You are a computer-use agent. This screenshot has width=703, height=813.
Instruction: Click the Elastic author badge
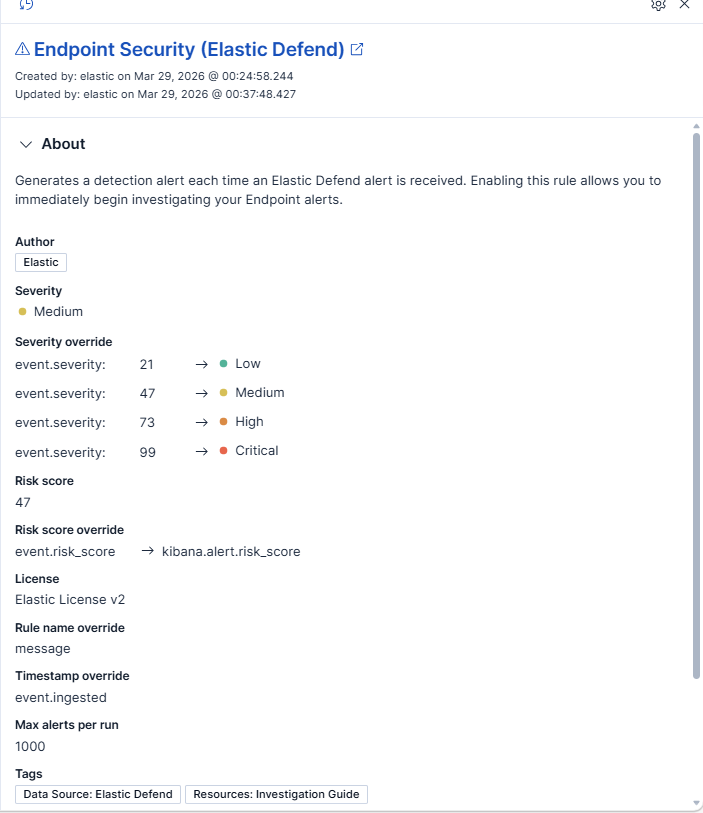coord(41,262)
